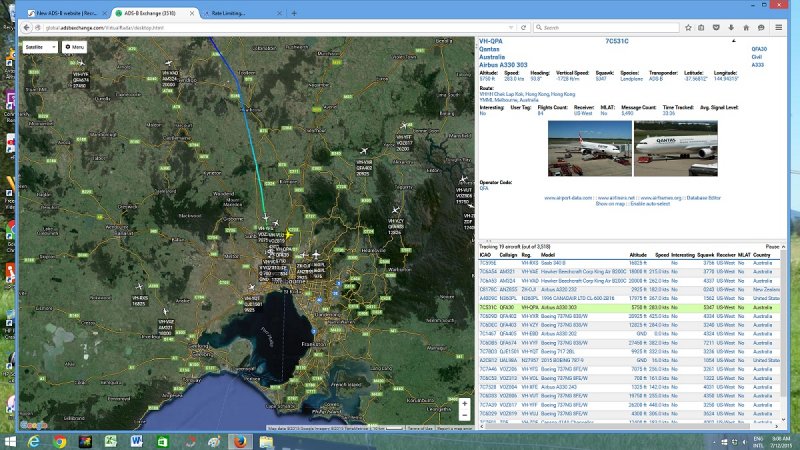
Task: Sort list by Country column header
Action: click(761, 255)
